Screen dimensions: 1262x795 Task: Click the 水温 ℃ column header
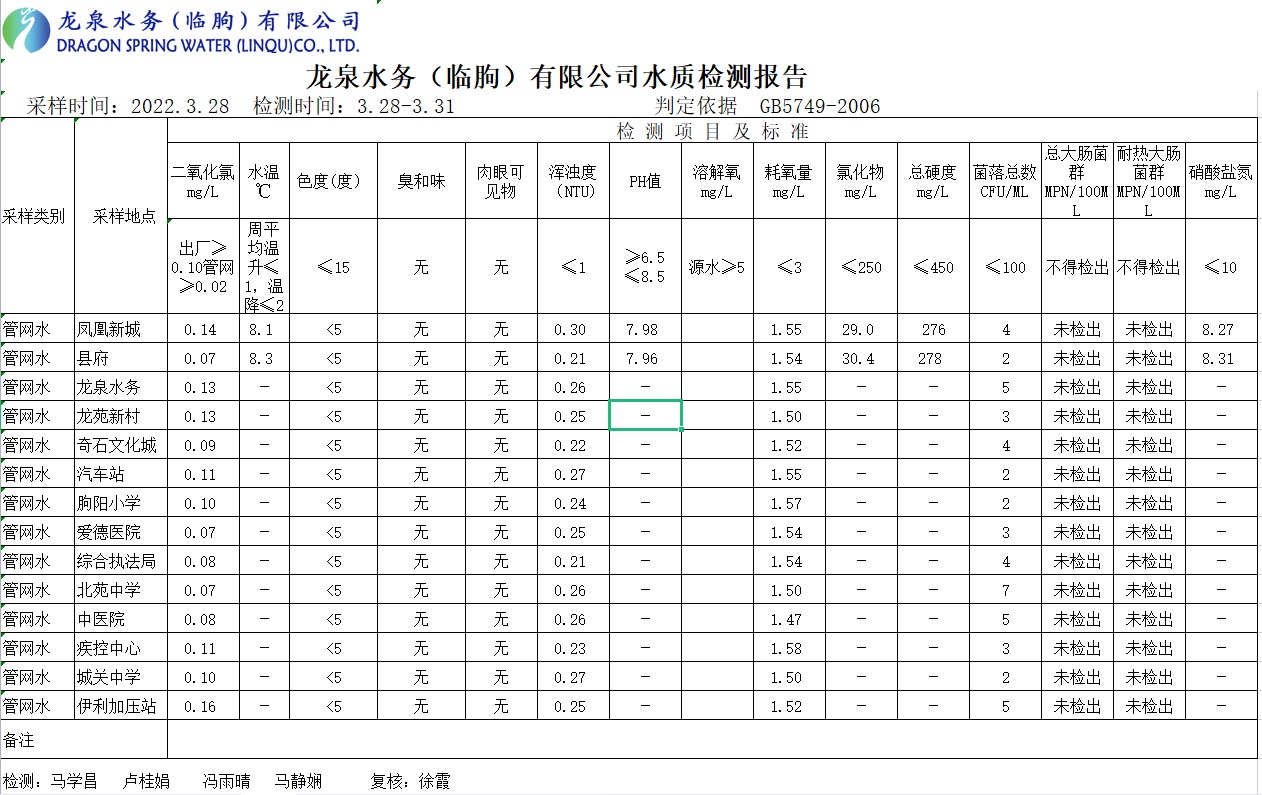pyautogui.click(x=264, y=181)
